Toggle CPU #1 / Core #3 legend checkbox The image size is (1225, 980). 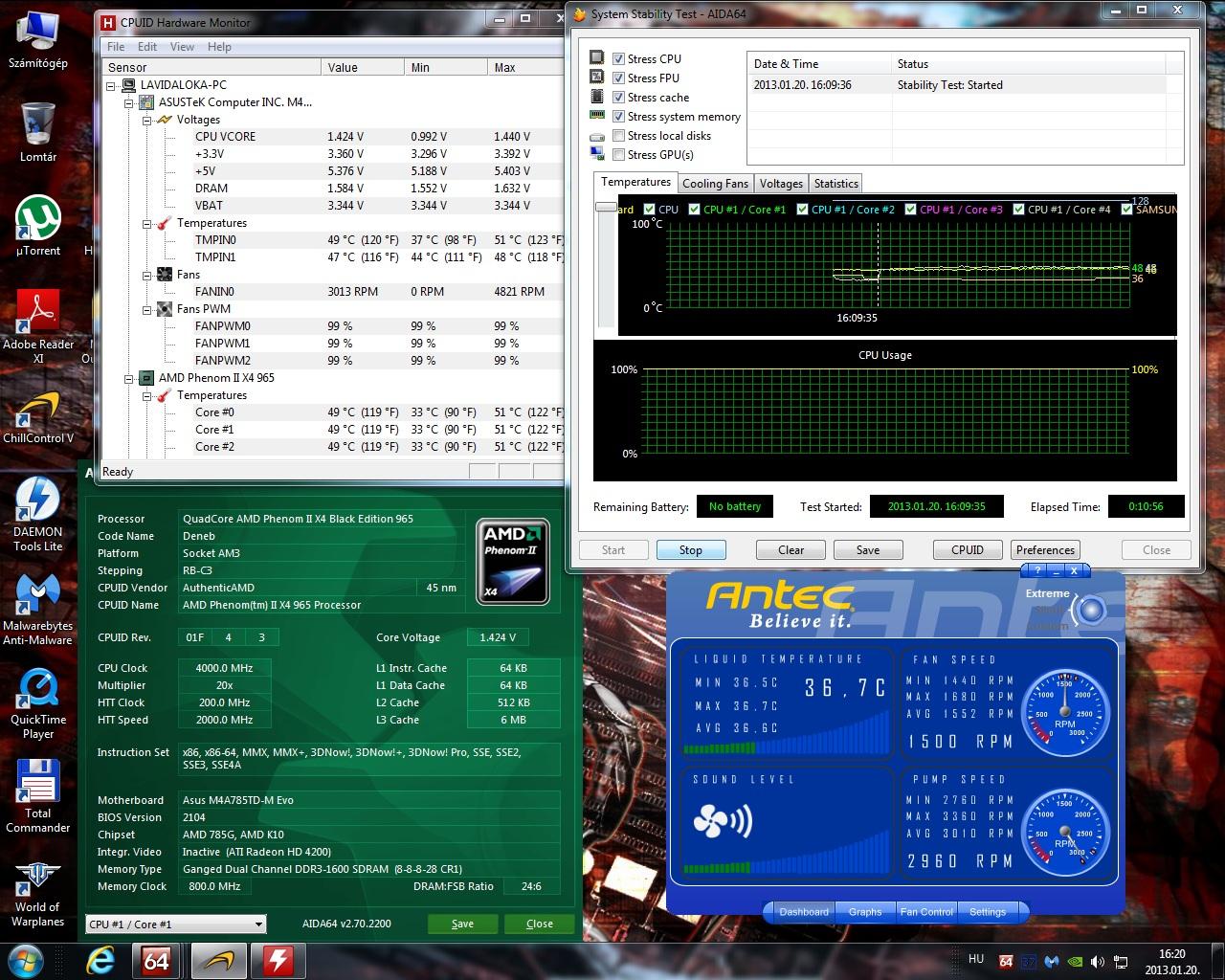pos(911,210)
